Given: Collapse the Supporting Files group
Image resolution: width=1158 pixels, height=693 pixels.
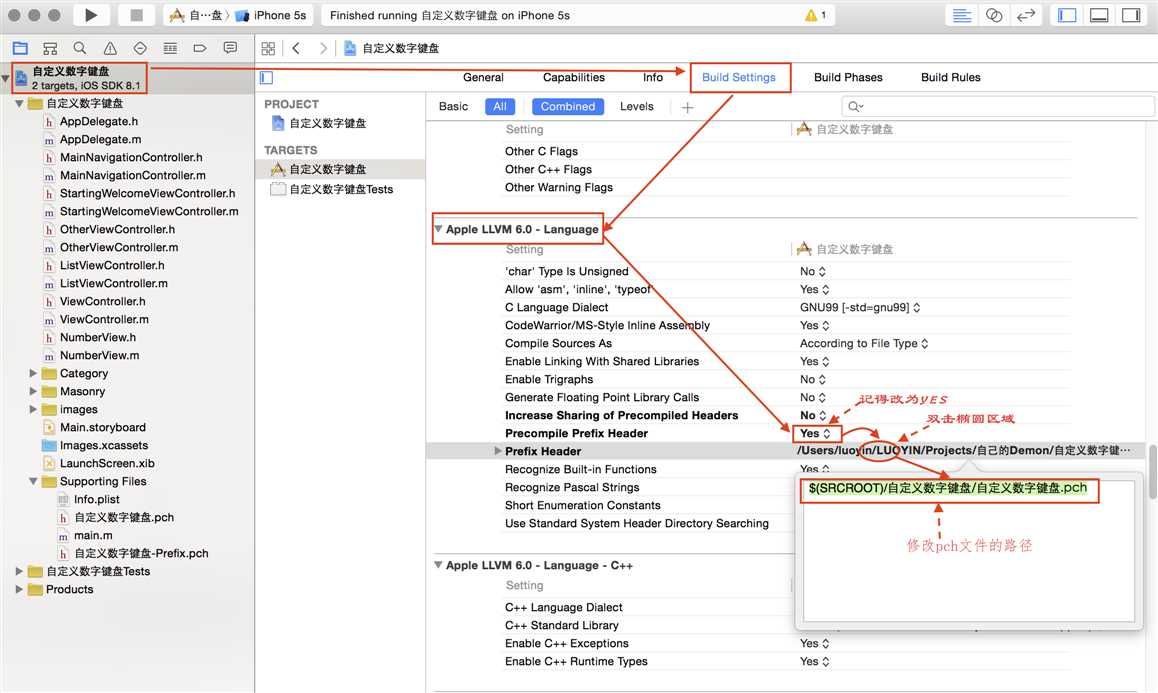Looking at the screenshot, I should (x=32, y=481).
